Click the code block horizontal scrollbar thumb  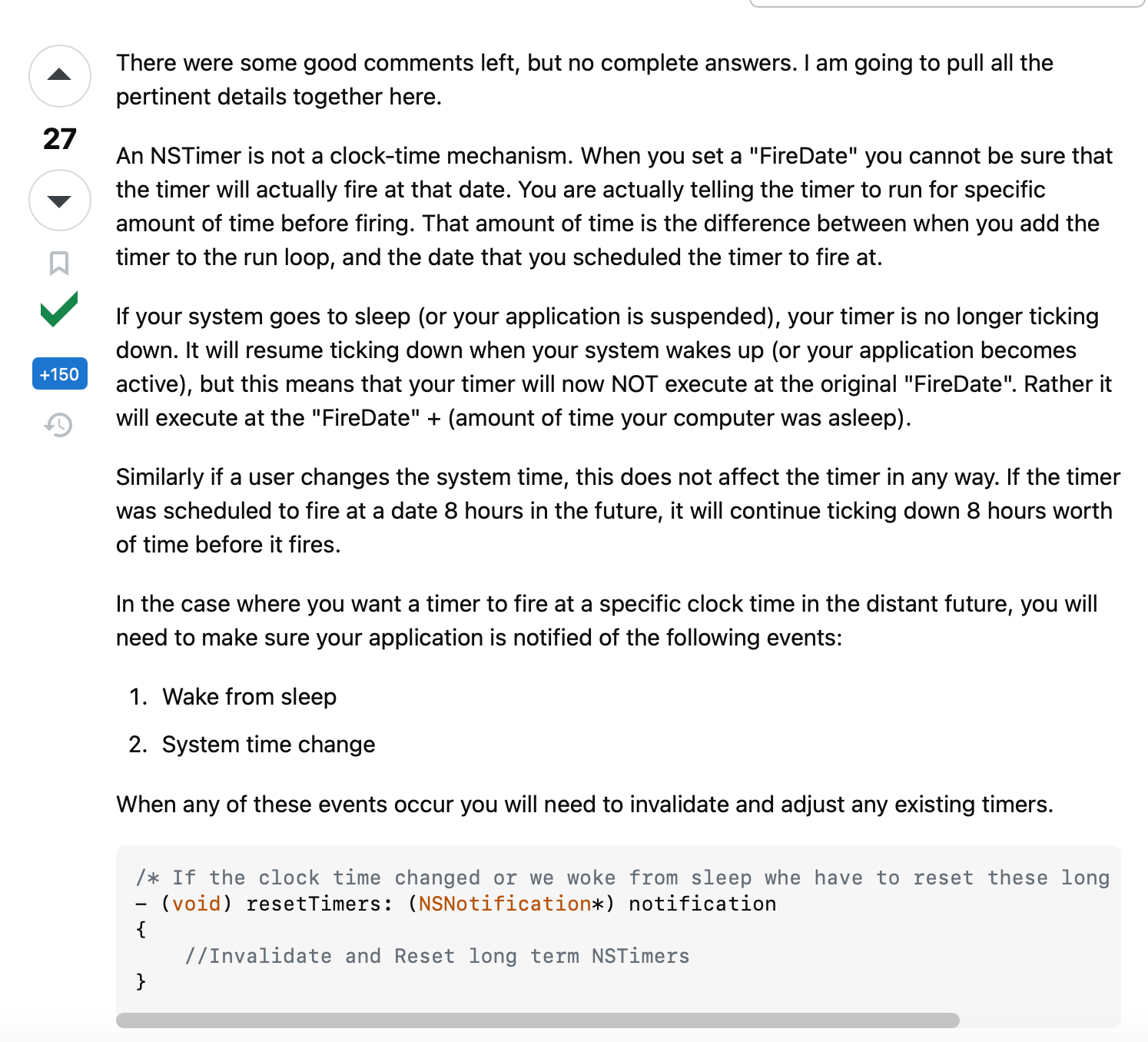click(537, 1020)
